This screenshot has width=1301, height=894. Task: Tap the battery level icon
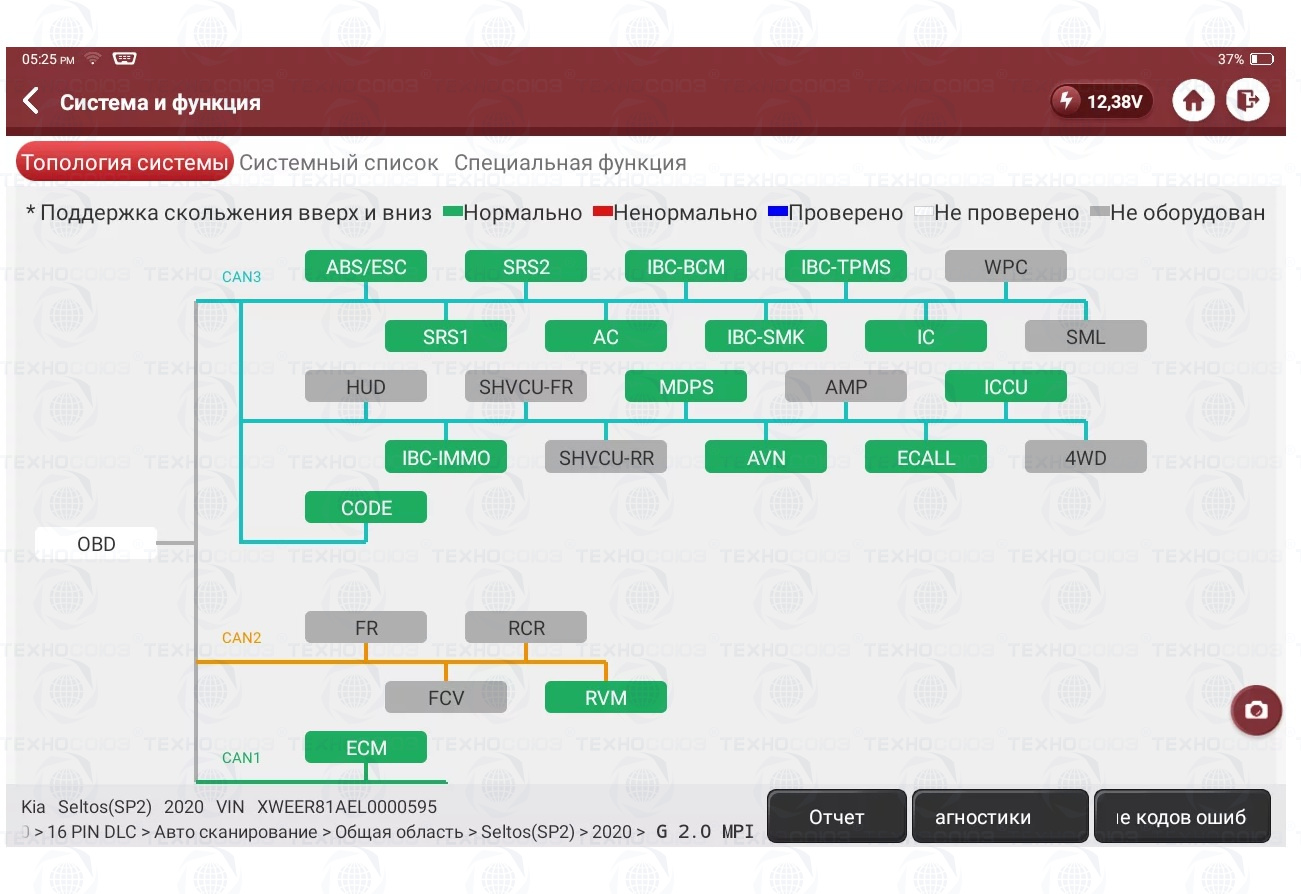(1261, 59)
